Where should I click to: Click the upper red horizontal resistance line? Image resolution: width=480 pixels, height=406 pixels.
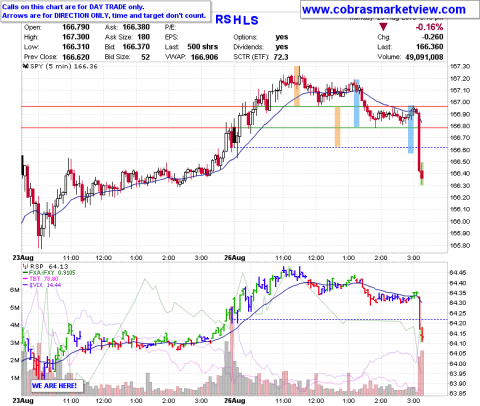234,107
